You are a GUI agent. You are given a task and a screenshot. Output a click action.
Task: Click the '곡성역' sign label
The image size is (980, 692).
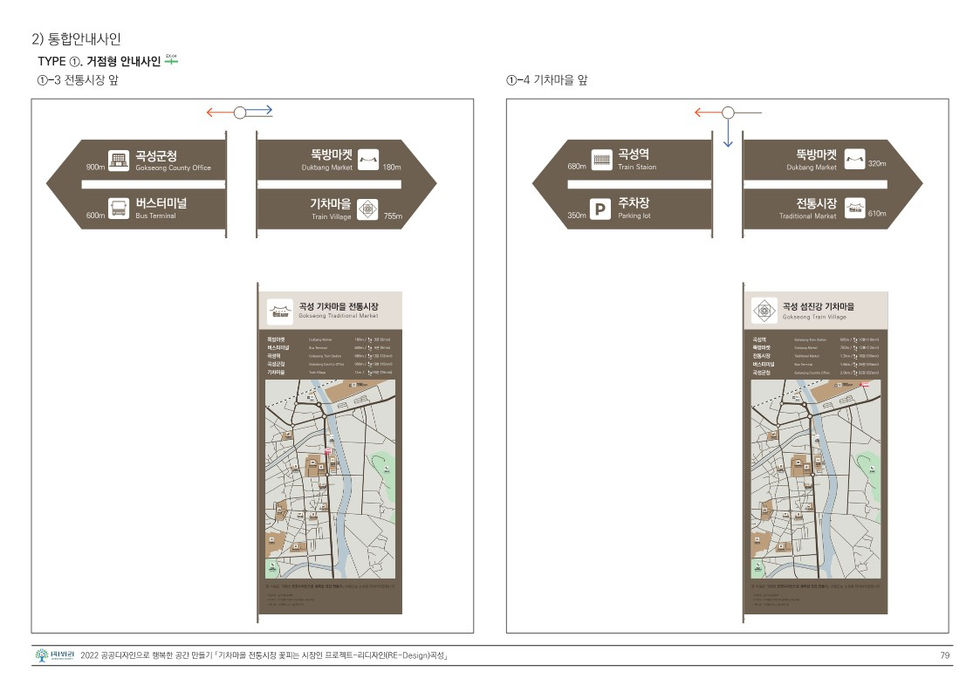pyautogui.click(x=633, y=154)
